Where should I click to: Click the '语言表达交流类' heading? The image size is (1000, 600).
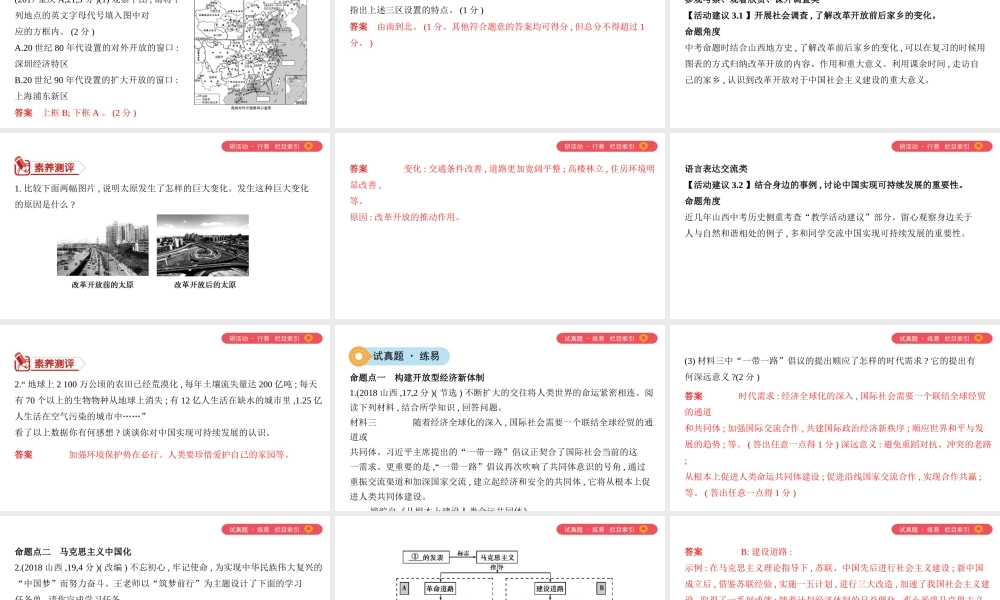coord(716,169)
